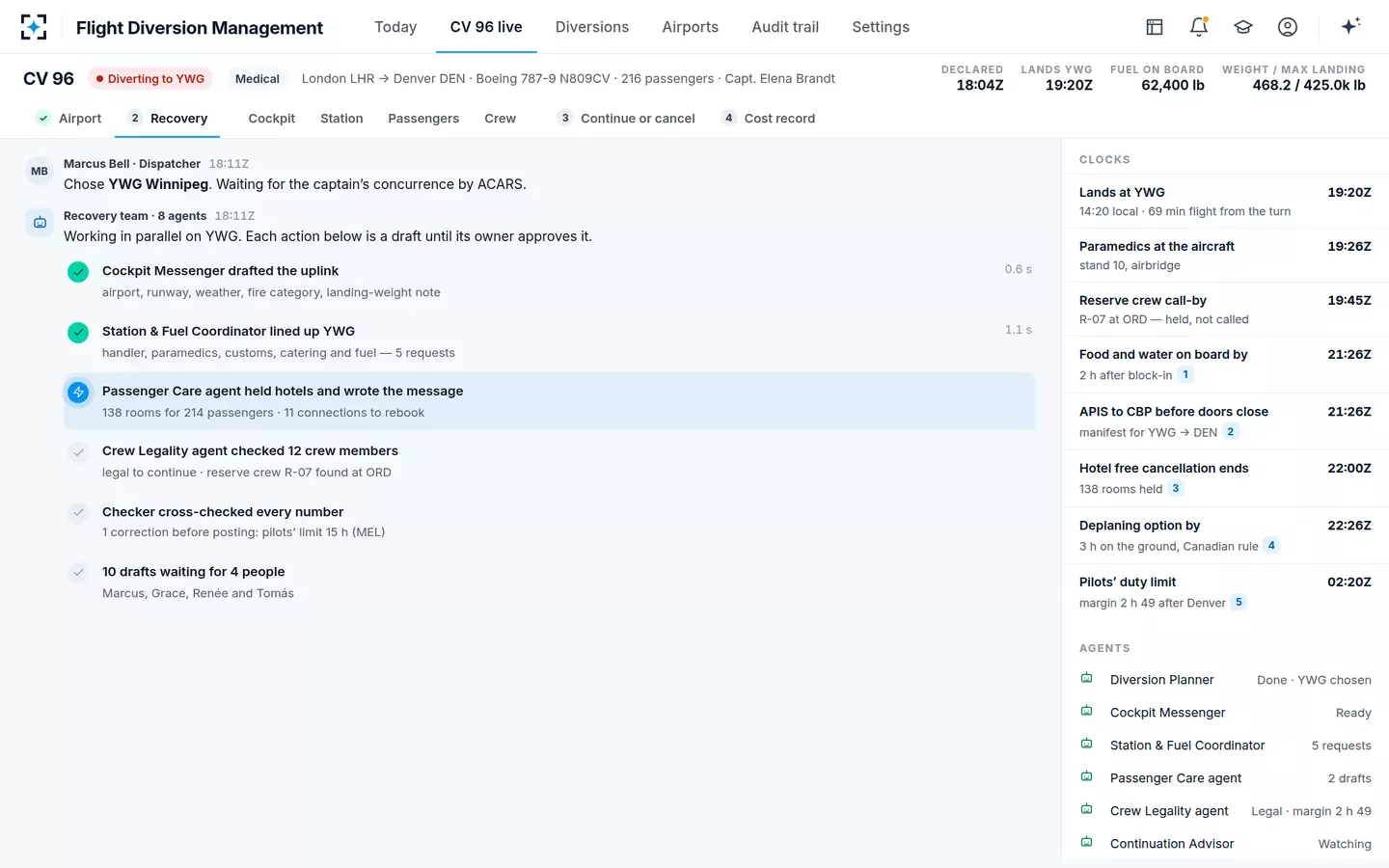
Task: Return to the completed Airport step
Action: (68, 119)
